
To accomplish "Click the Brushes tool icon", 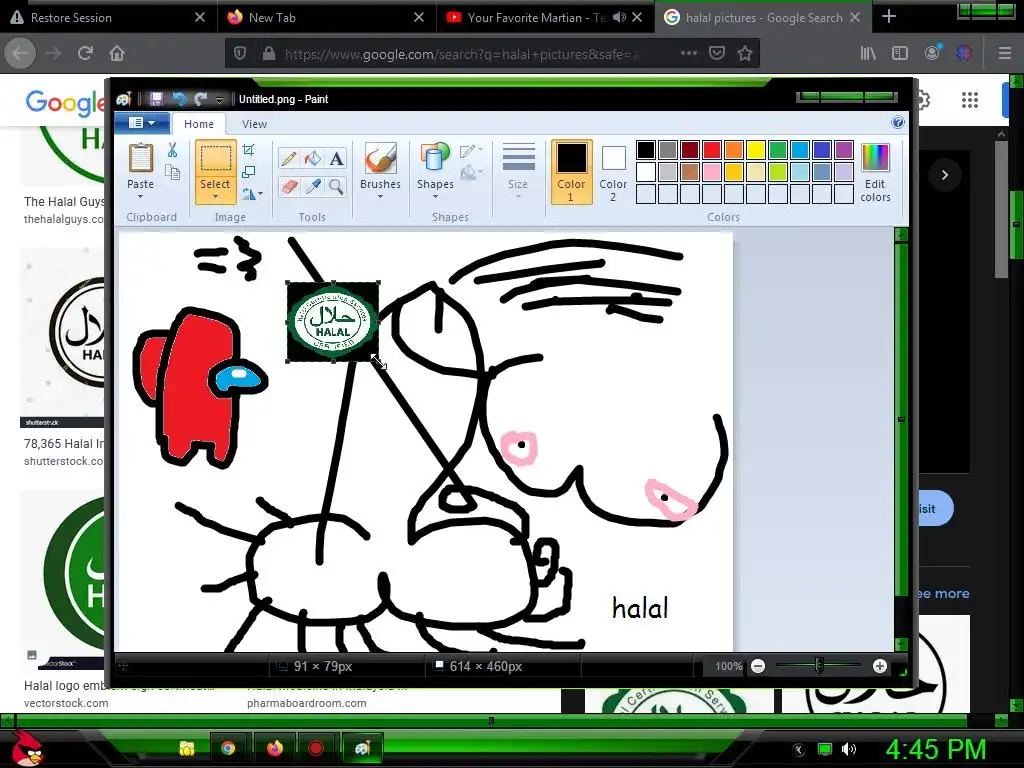I will (x=380, y=159).
